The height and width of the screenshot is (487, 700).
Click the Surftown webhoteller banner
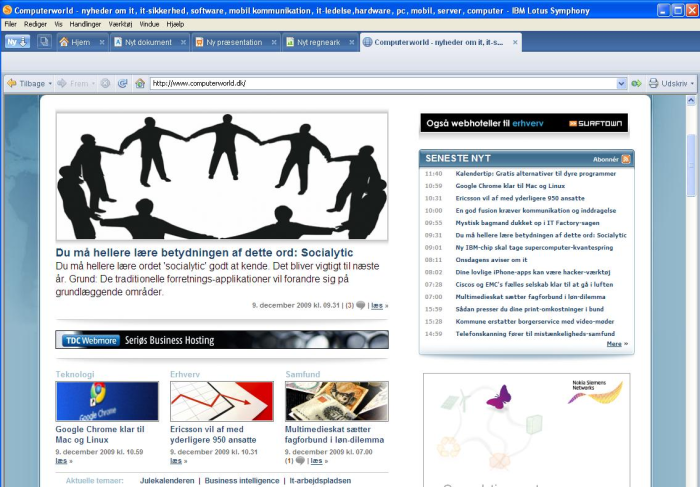[x=524, y=123]
